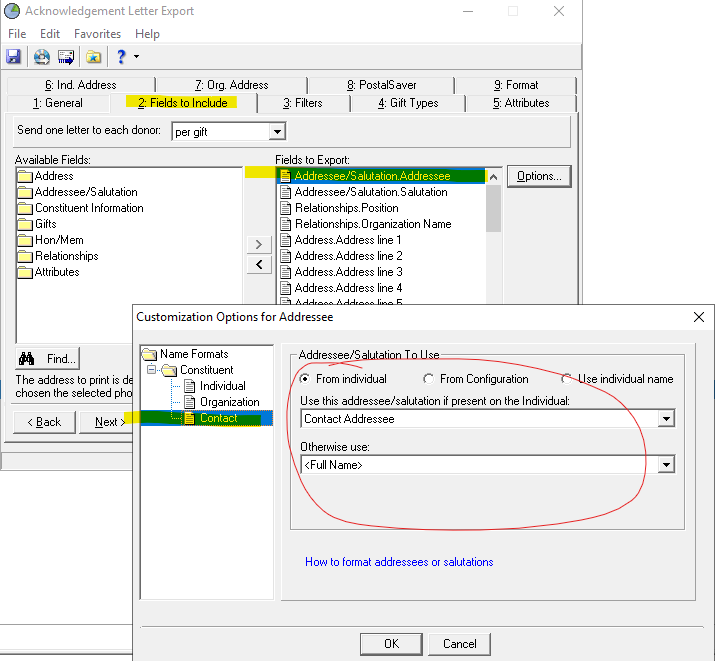Click the Next > button
The image size is (715, 661).
coord(106,422)
